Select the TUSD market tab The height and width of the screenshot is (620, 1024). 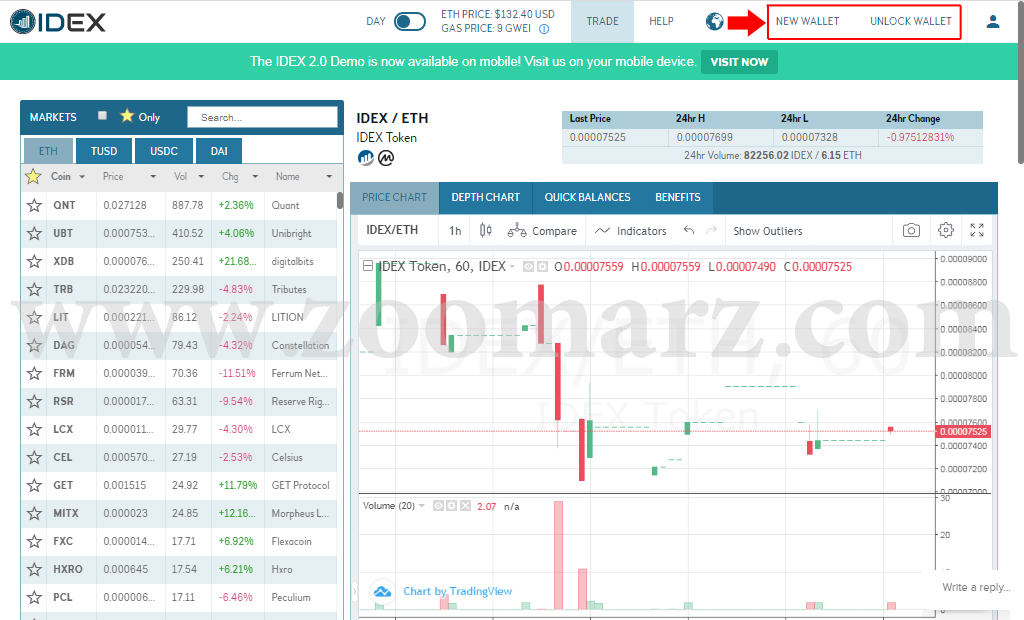(104, 151)
